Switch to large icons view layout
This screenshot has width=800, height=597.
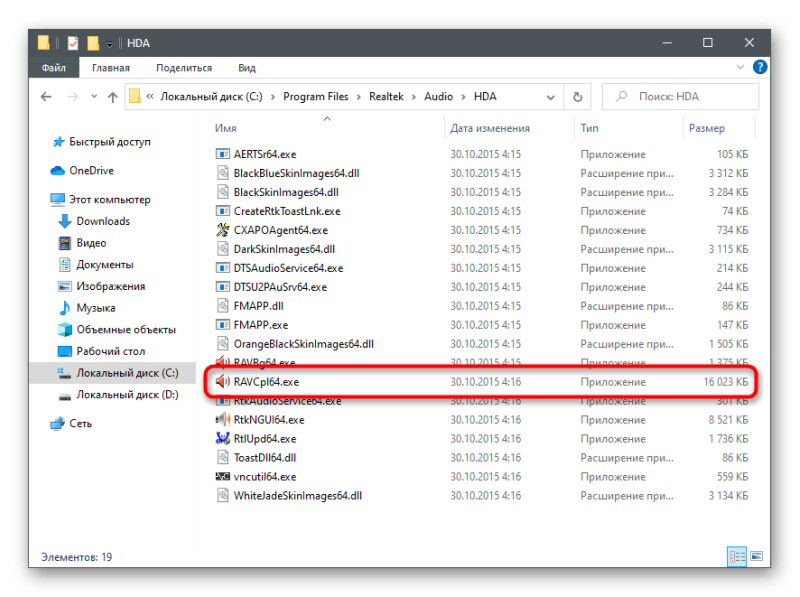pyautogui.click(x=756, y=556)
